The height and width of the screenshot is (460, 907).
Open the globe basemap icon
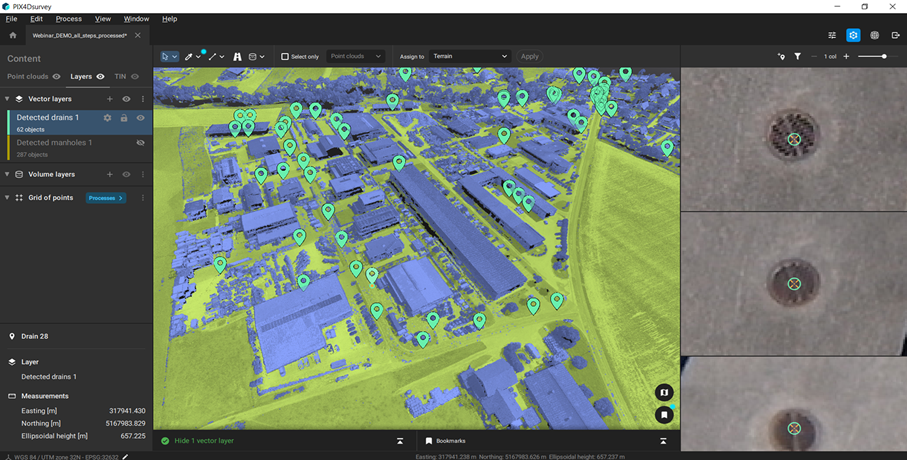875,35
